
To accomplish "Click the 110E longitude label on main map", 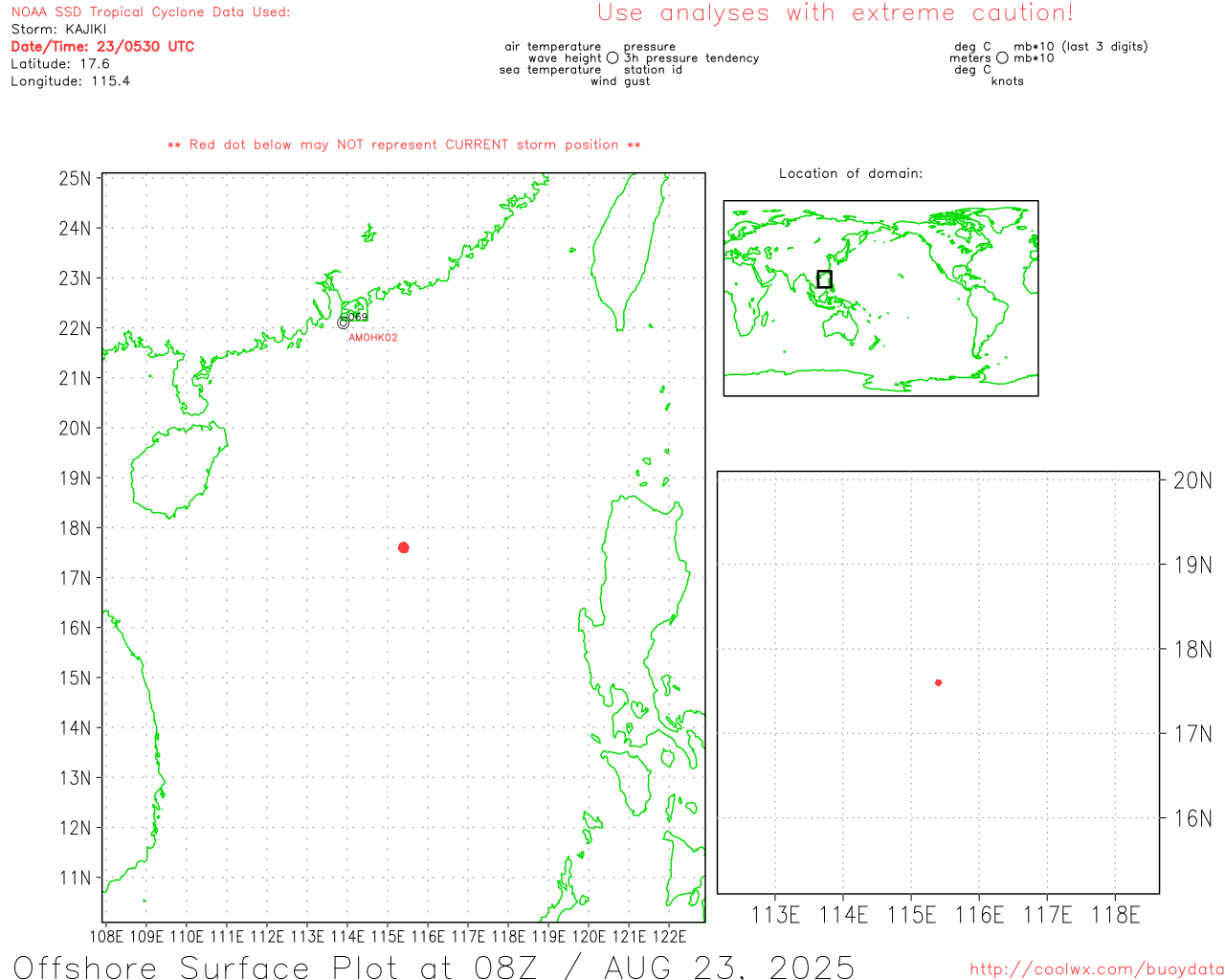I will [x=187, y=937].
